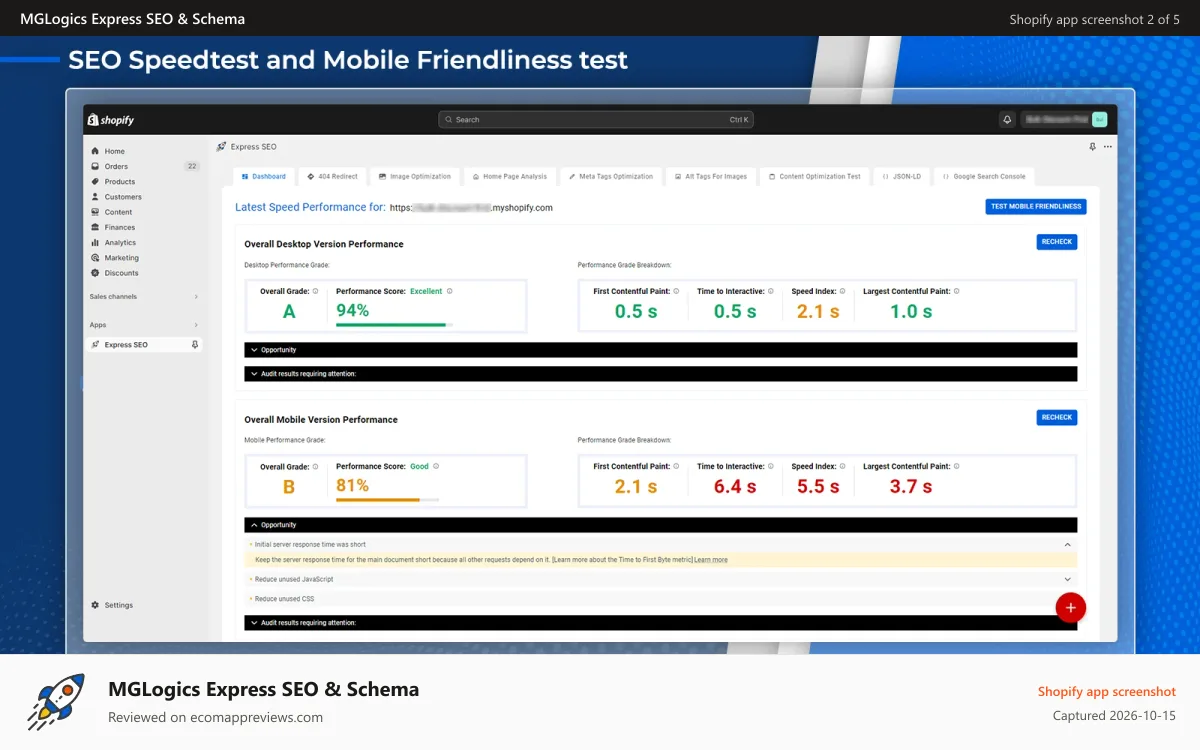
Task: Click info icon beside desktop First Contentful Paint
Action: coord(676,291)
